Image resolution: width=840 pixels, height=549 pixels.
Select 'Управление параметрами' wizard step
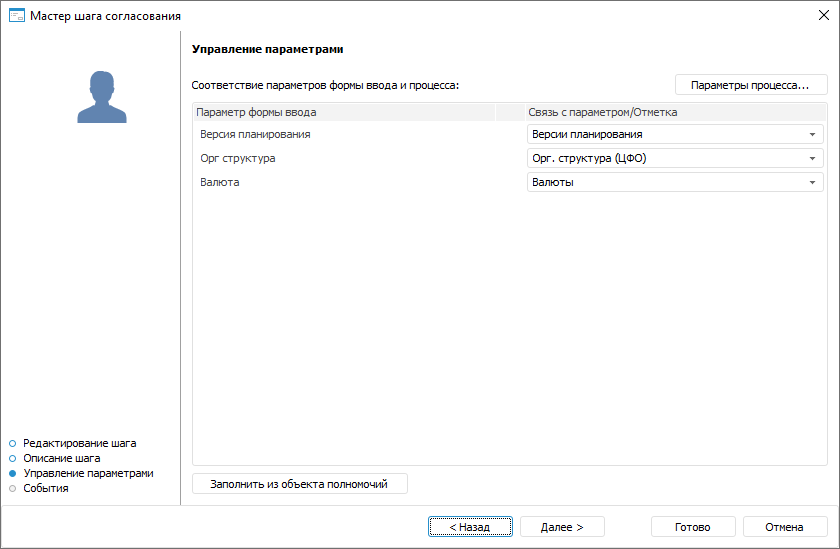pyautogui.click(x=88, y=473)
